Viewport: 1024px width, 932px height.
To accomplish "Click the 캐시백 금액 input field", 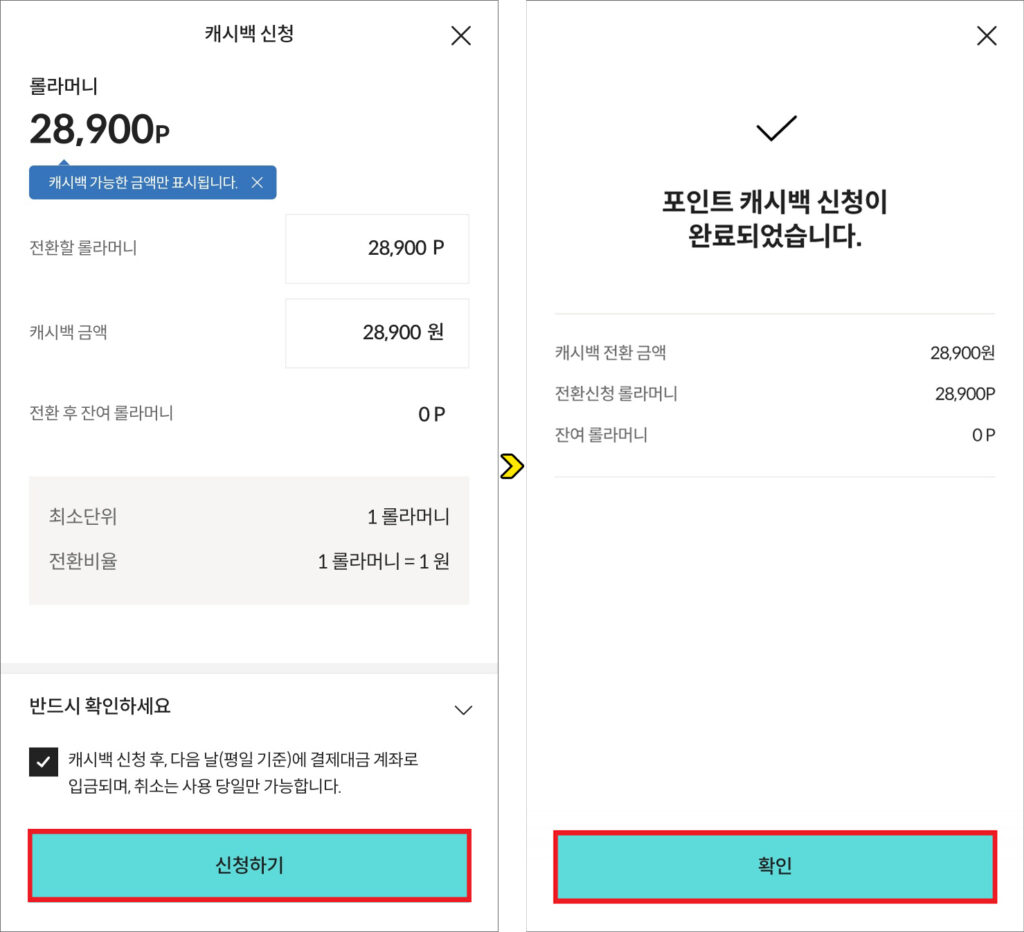I will [377, 333].
